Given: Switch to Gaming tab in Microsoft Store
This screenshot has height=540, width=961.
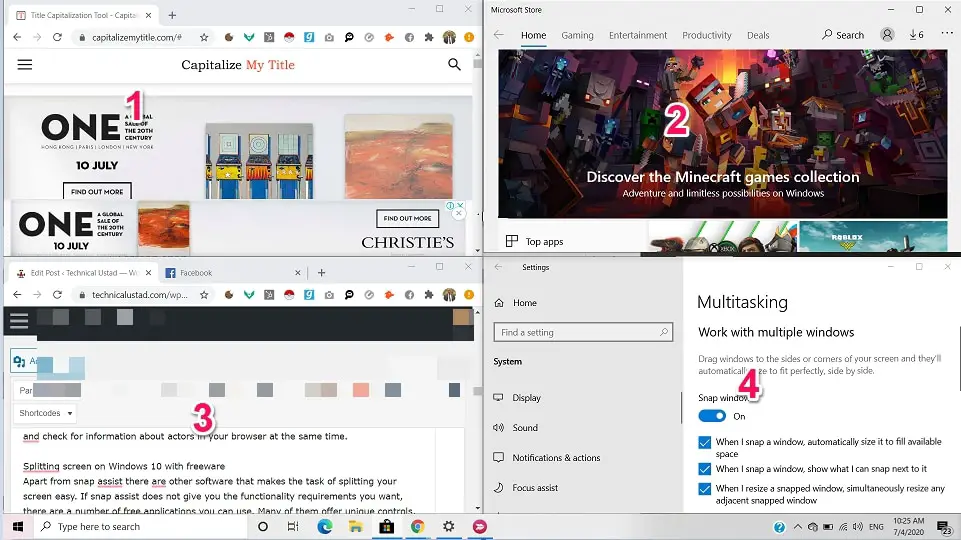Looking at the screenshot, I should coord(577,35).
